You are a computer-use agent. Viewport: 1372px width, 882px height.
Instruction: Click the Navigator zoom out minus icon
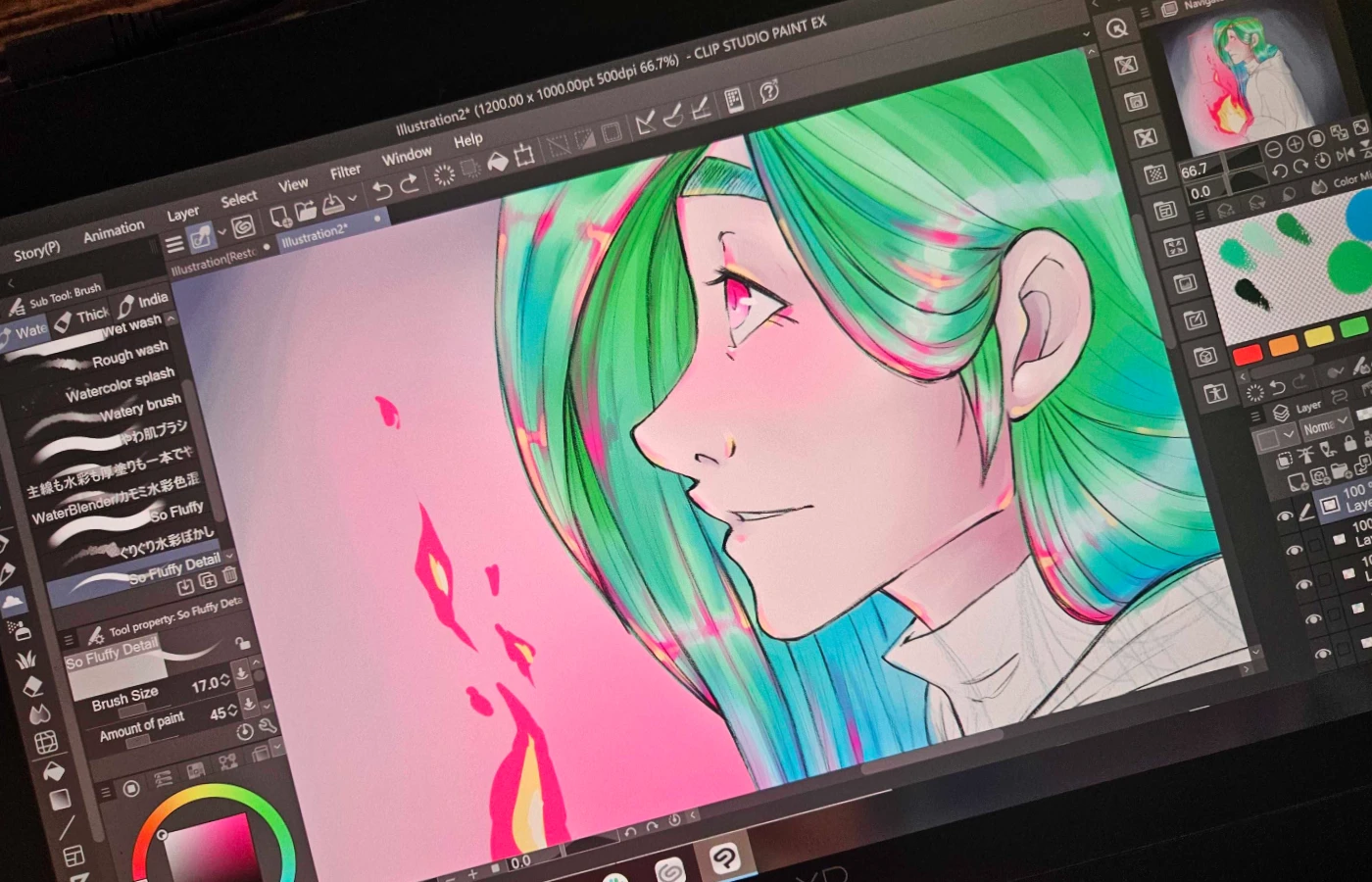(x=1273, y=148)
